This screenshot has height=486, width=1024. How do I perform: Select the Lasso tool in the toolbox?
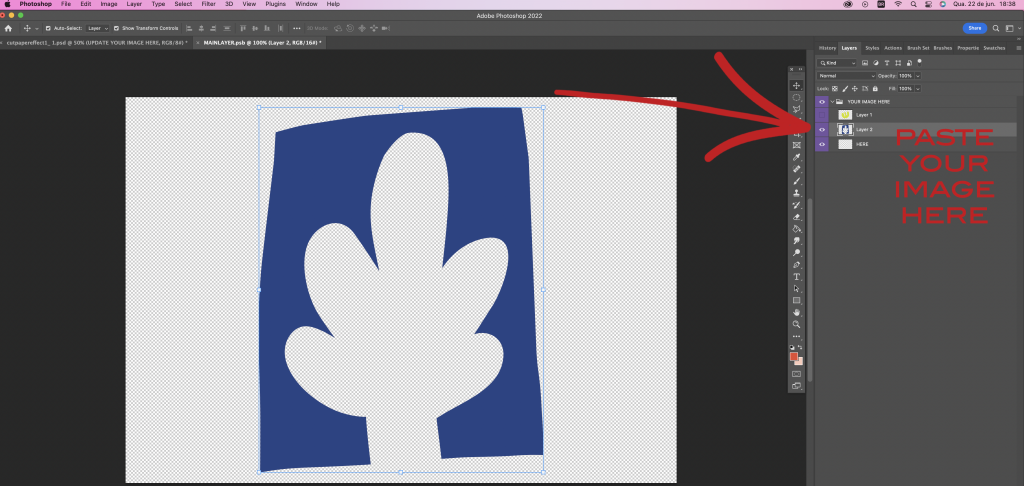pos(796,110)
